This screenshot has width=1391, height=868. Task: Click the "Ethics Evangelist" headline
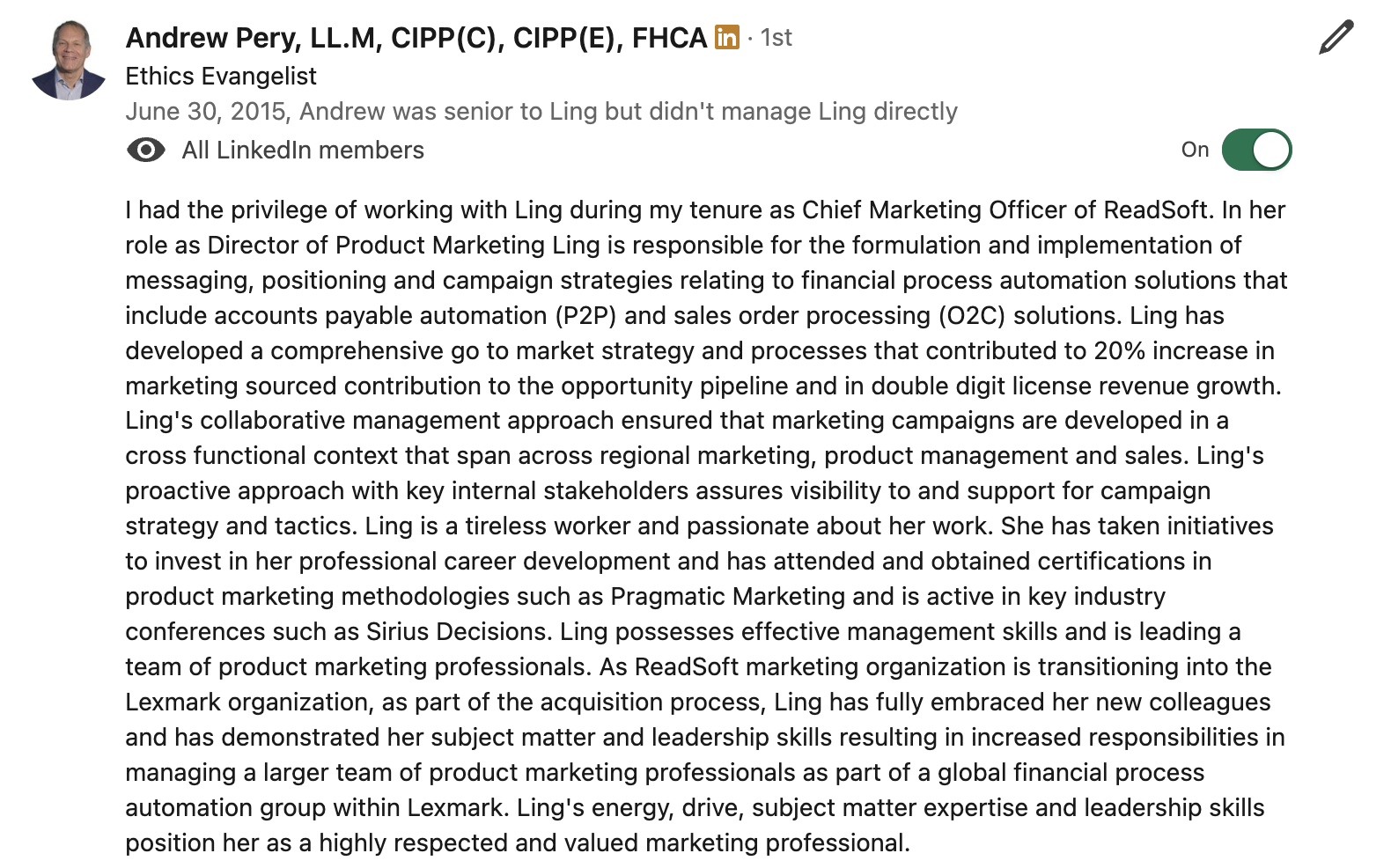(221, 77)
